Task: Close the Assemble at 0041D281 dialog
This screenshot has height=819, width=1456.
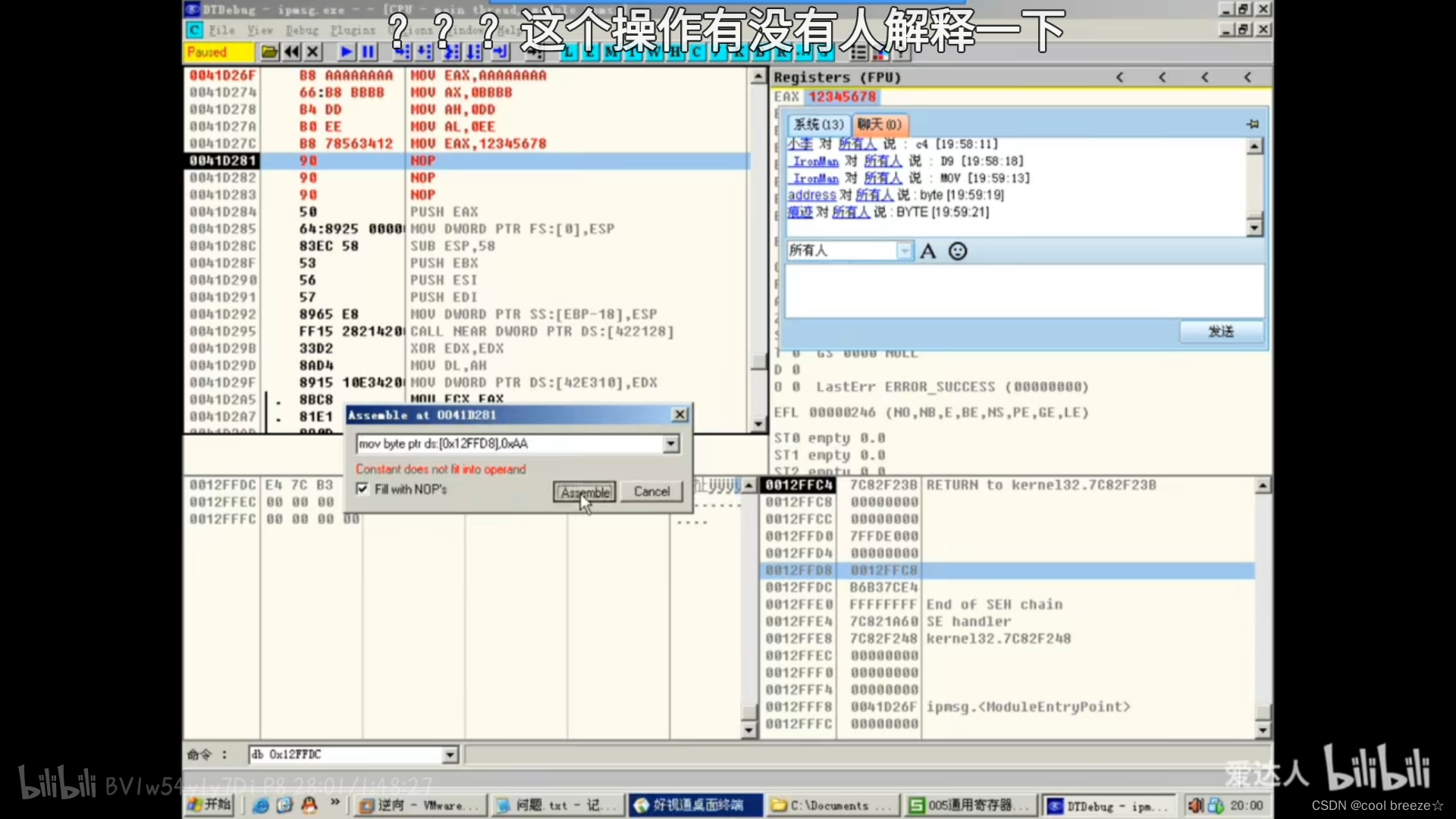Action: [680, 415]
